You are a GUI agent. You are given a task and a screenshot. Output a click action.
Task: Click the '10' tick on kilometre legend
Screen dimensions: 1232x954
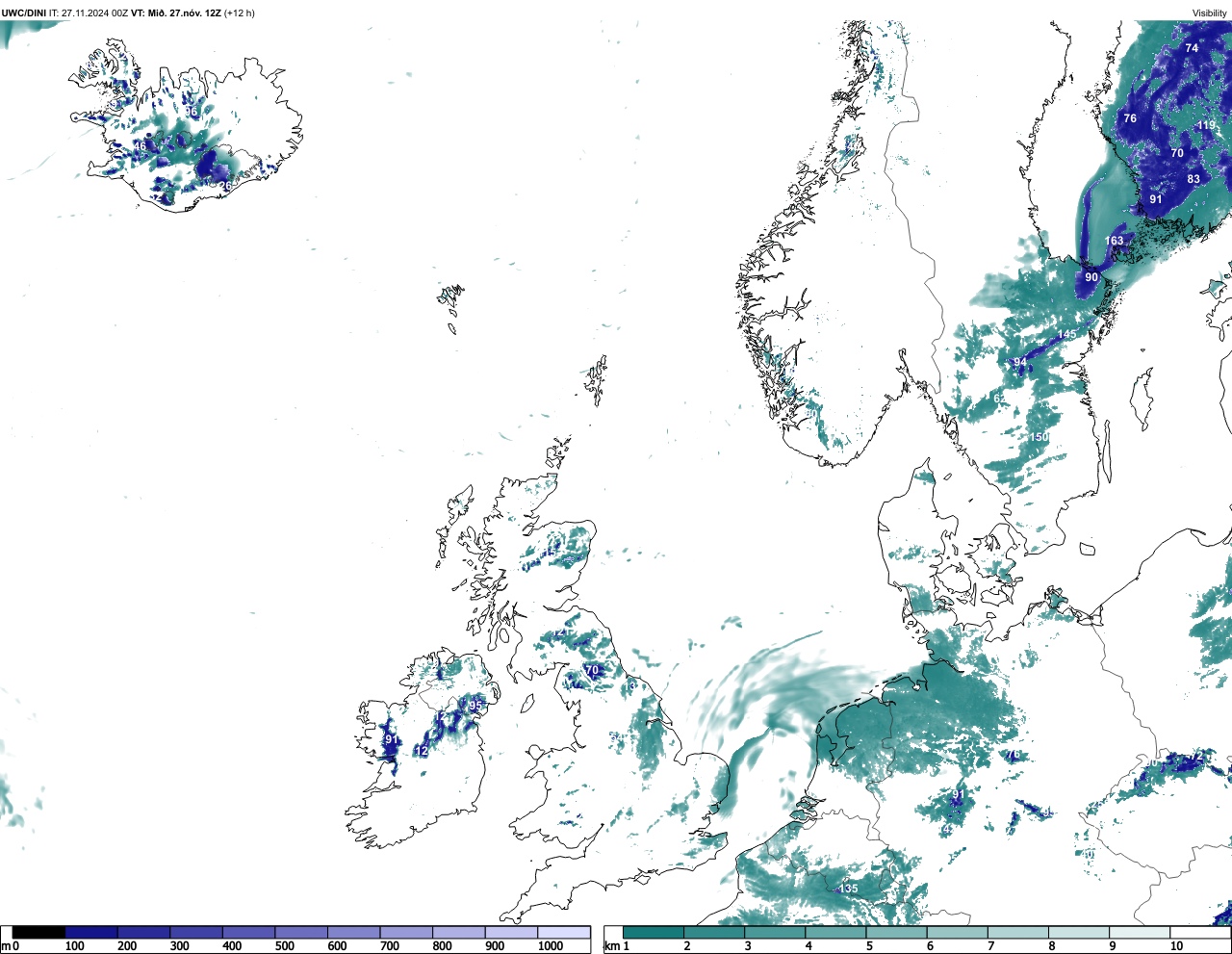[1176, 946]
